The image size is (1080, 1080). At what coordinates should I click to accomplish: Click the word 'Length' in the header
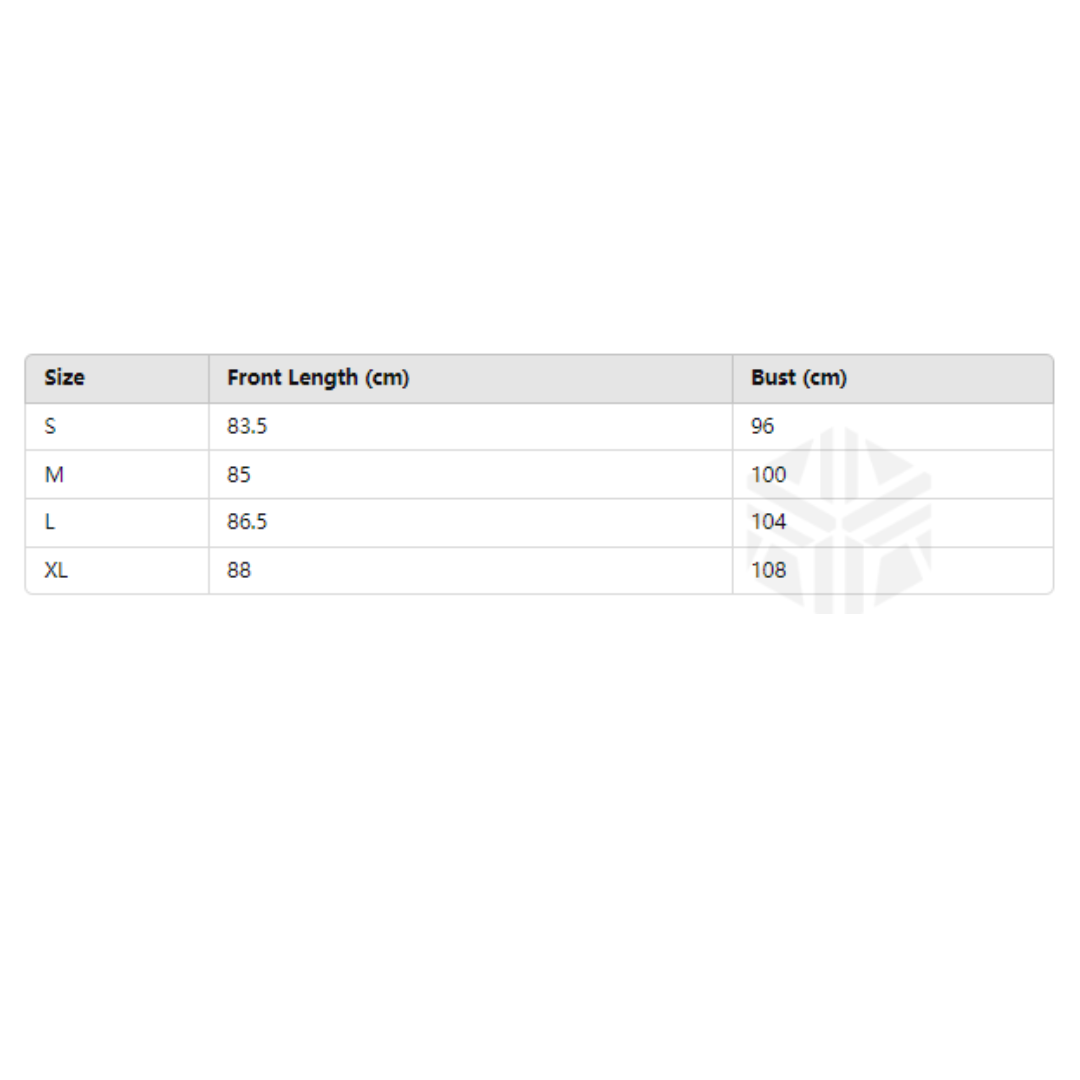pos(322,378)
